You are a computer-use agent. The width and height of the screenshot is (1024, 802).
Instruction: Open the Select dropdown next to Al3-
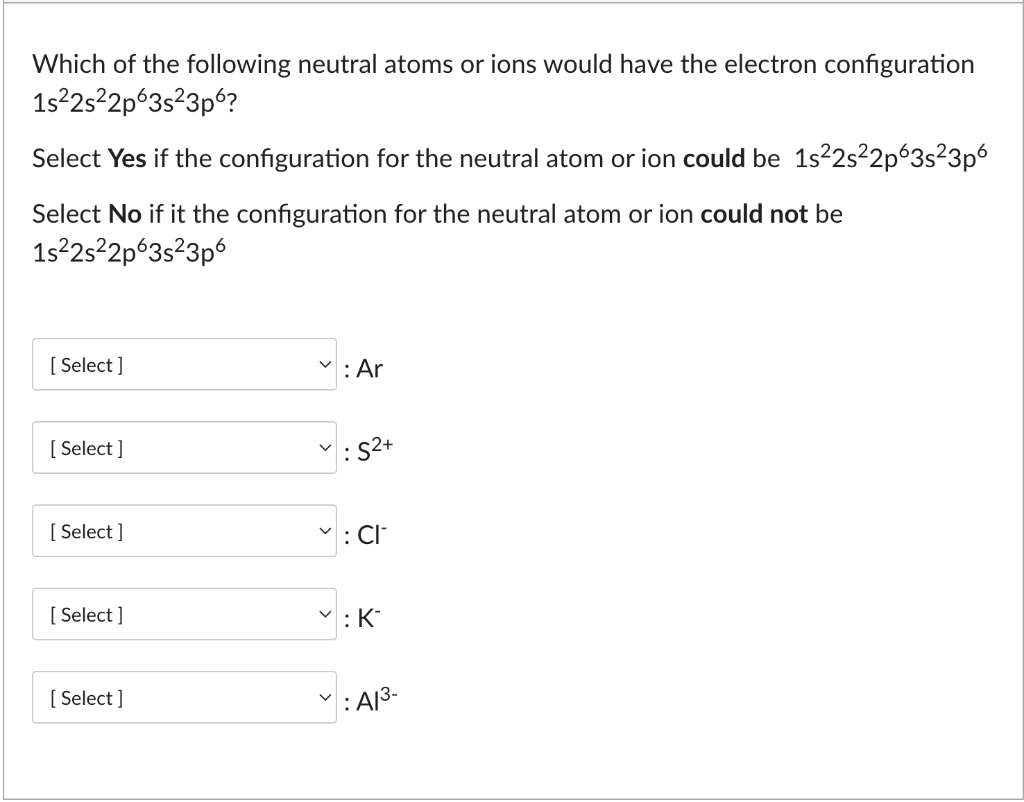pyautogui.click(x=184, y=697)
